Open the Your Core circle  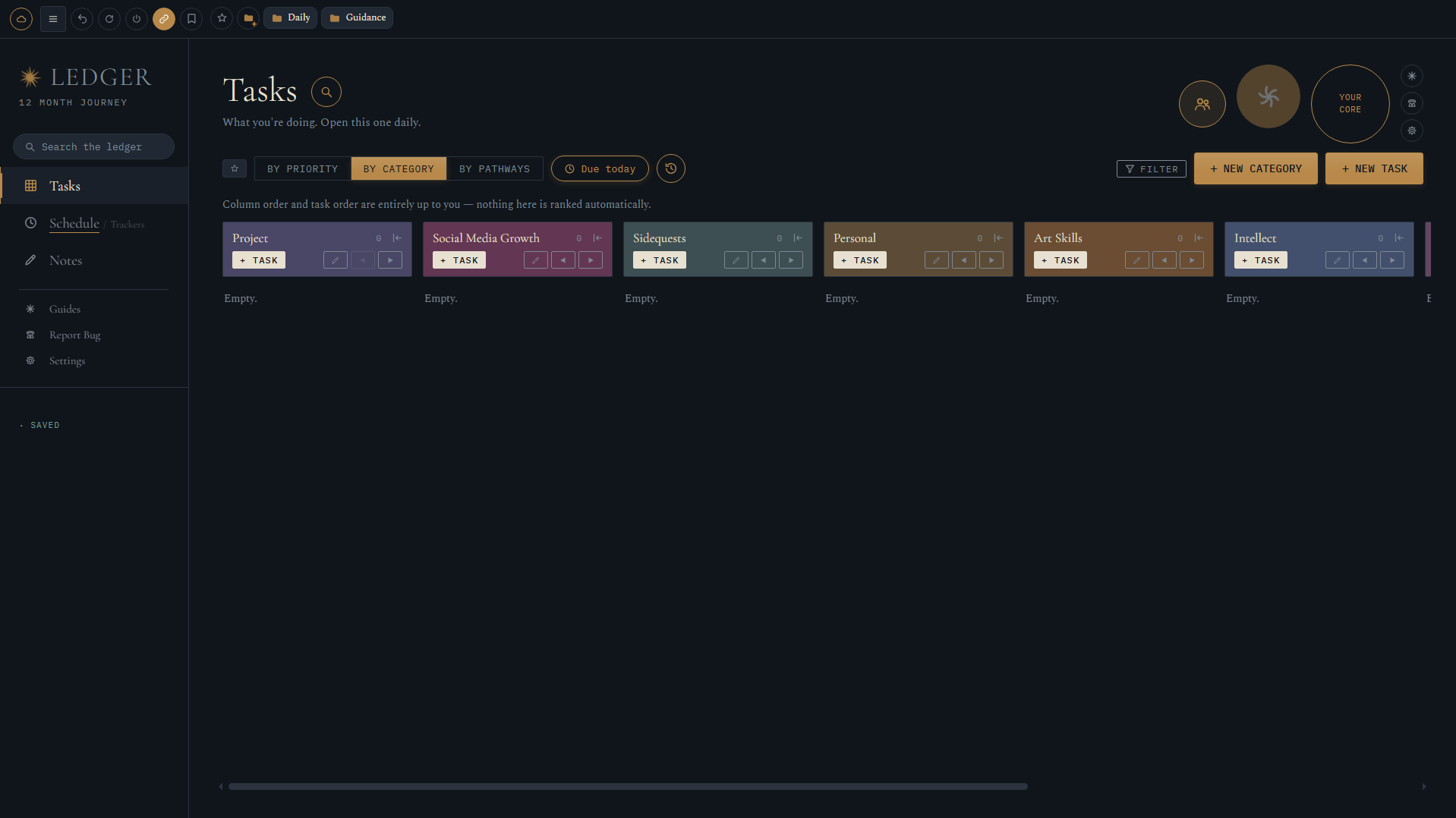(x=1350, y=104)
